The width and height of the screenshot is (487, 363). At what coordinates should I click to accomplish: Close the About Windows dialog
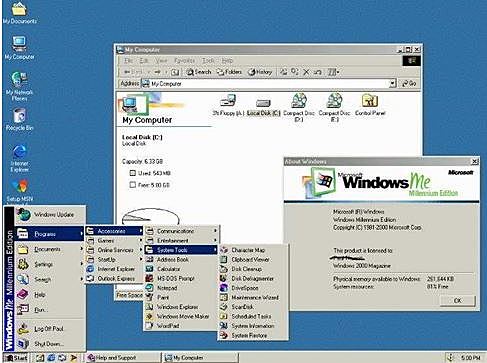[475, 162]
